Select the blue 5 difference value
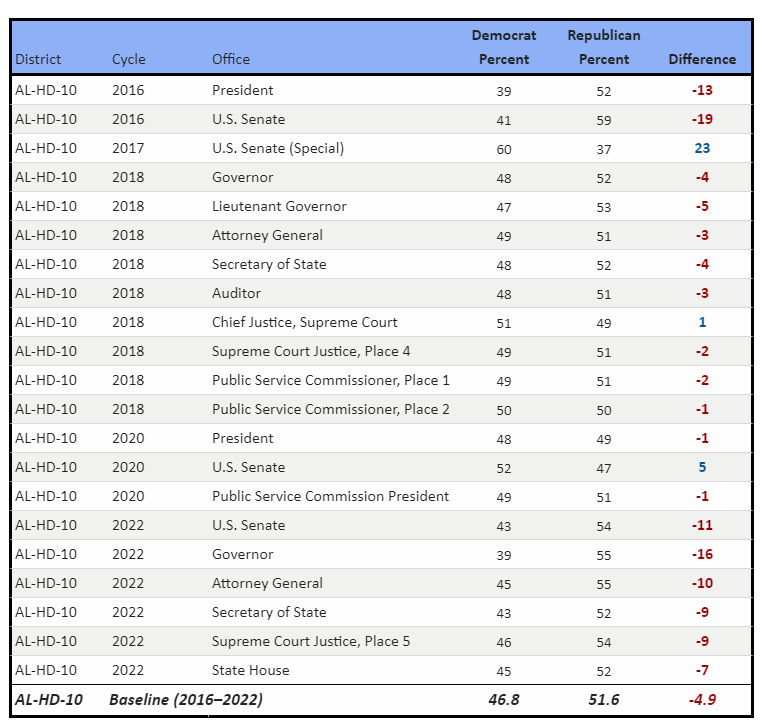 coord(703,467)
